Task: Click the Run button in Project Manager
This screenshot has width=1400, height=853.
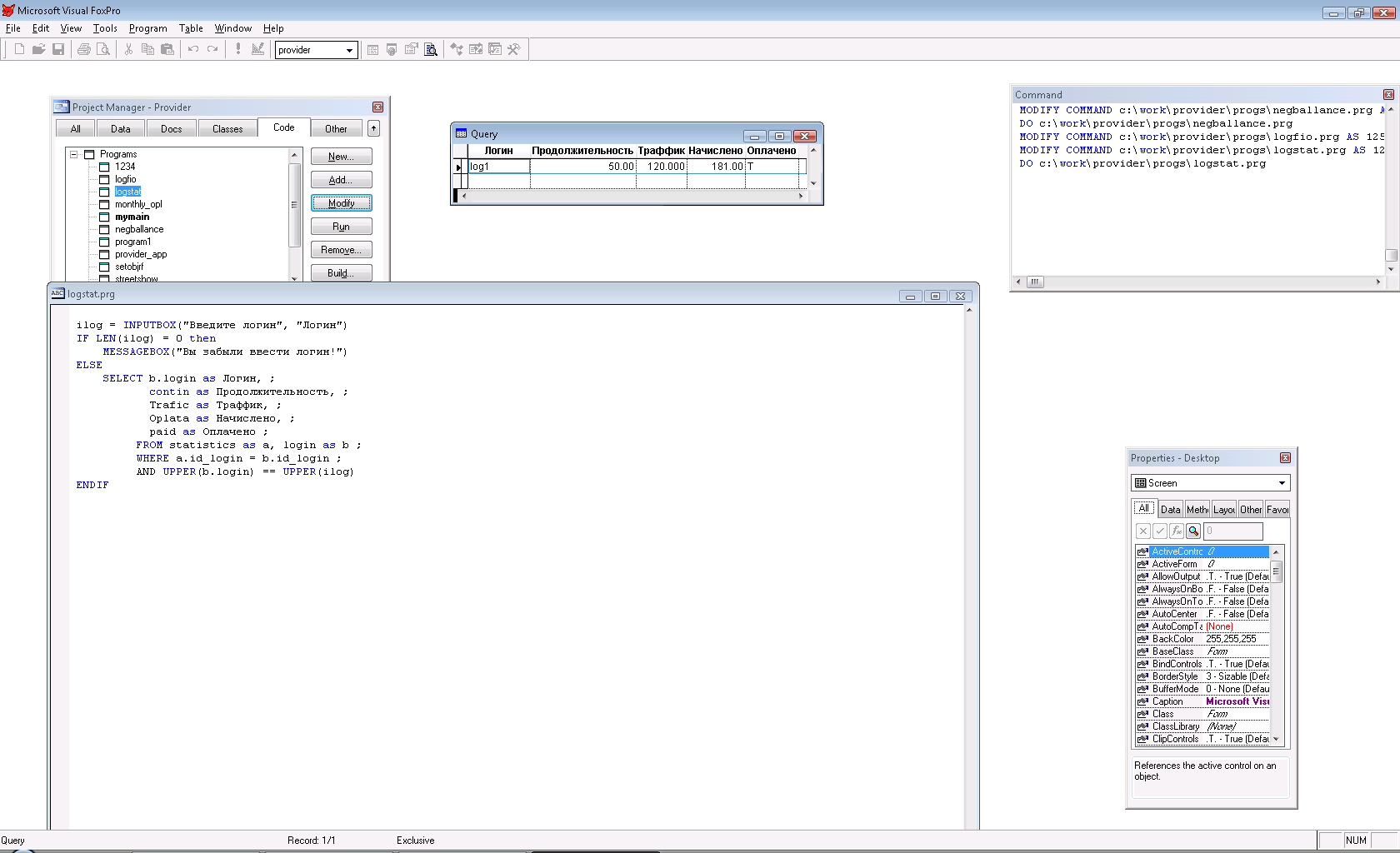Action: pyautogui.click(x=341, y=227)
